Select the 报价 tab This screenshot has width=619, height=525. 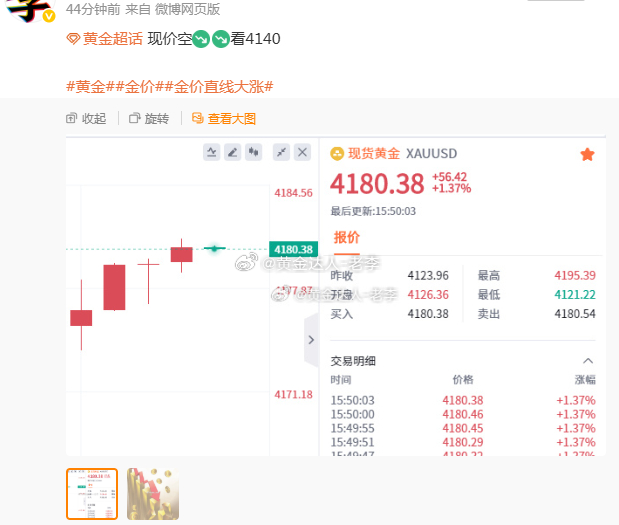pyautogui.click(x=347, y=238)
